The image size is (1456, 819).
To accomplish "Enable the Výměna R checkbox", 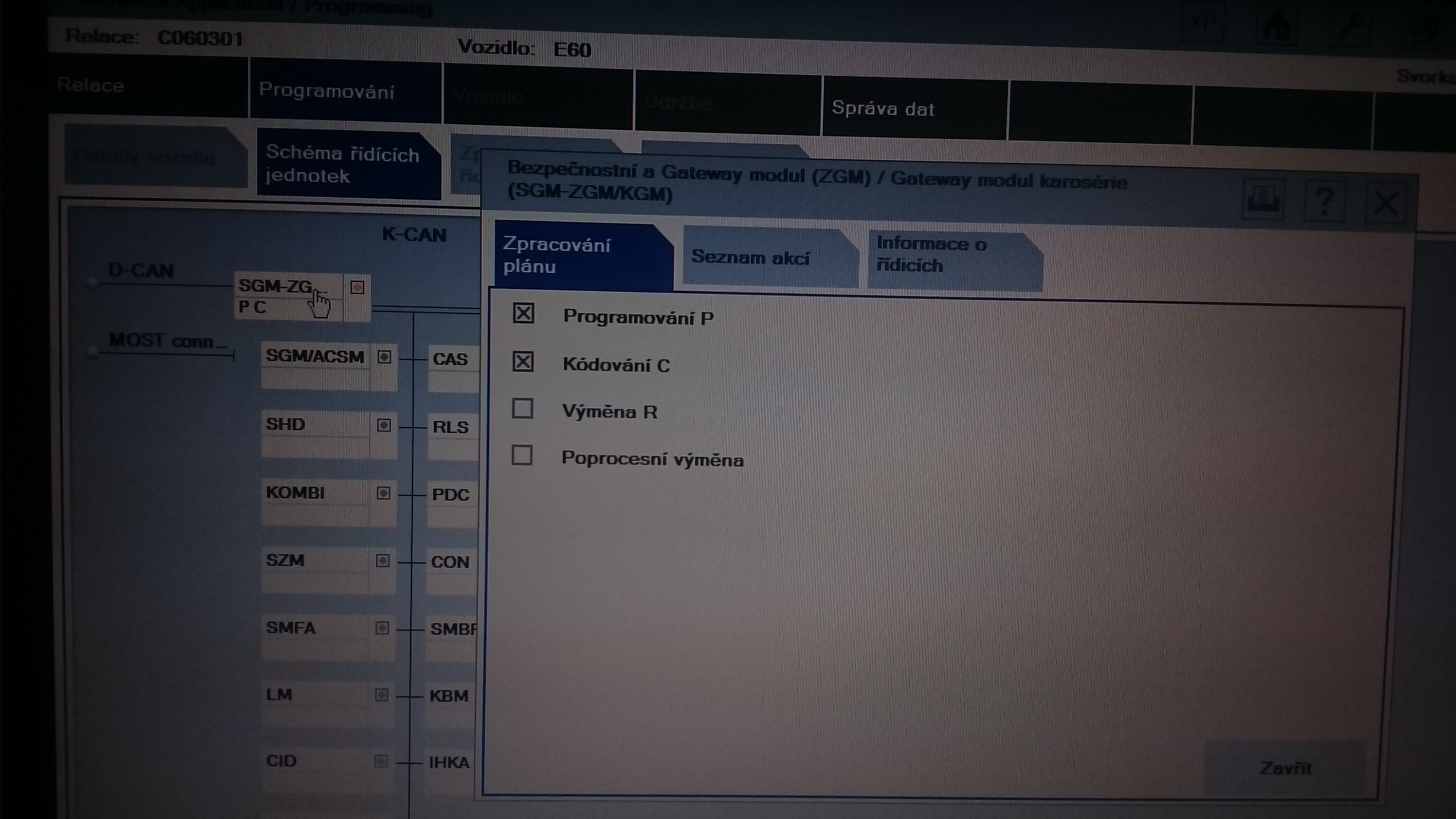I will point(522,408).
